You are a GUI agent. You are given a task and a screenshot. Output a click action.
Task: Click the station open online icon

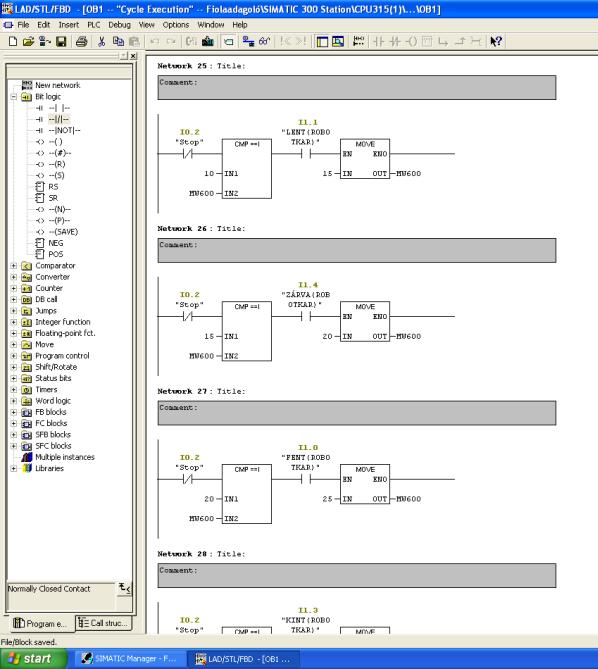44,41
